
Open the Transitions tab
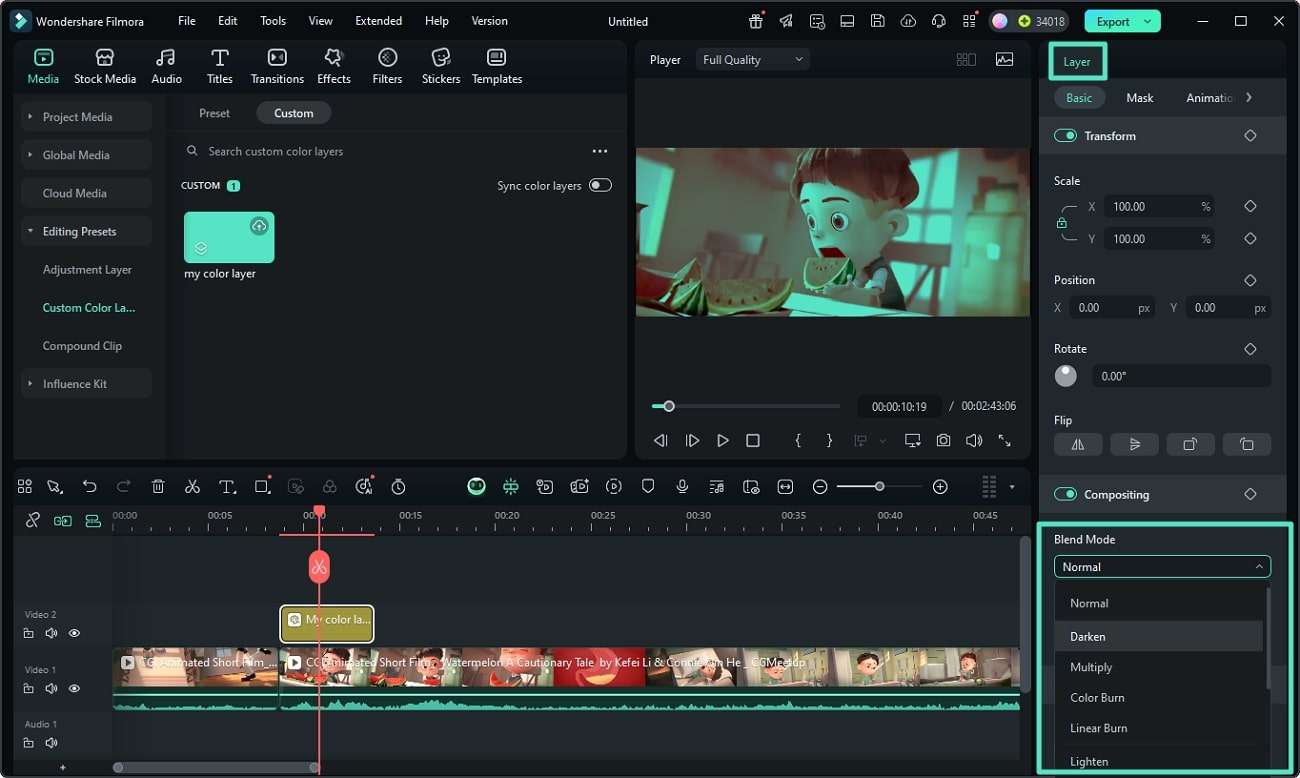click(x=277, y=66)
